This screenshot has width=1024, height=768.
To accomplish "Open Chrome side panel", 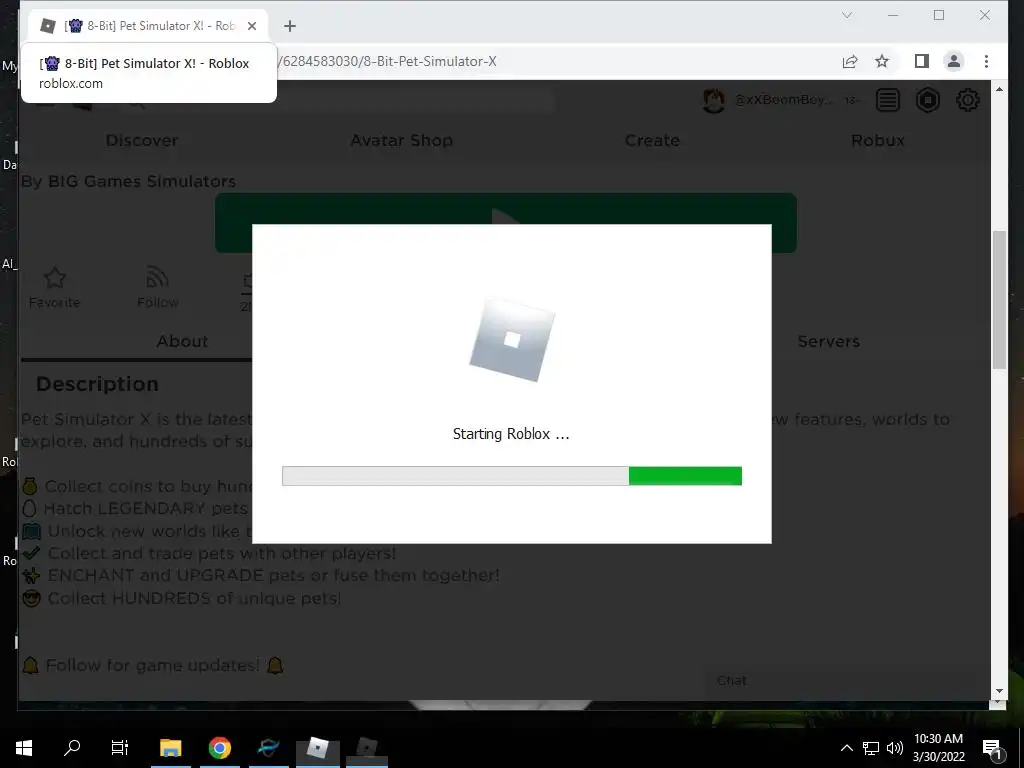I will [921, 61].
